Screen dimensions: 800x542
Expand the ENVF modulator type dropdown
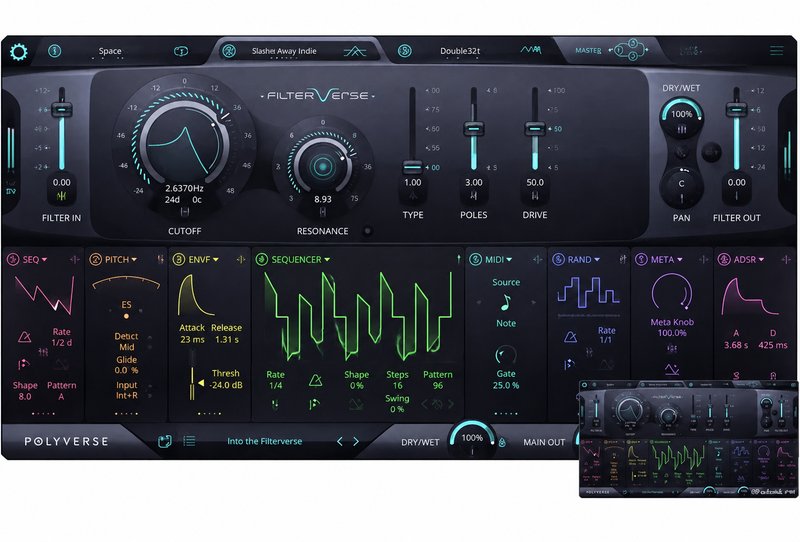coord(216,260)
